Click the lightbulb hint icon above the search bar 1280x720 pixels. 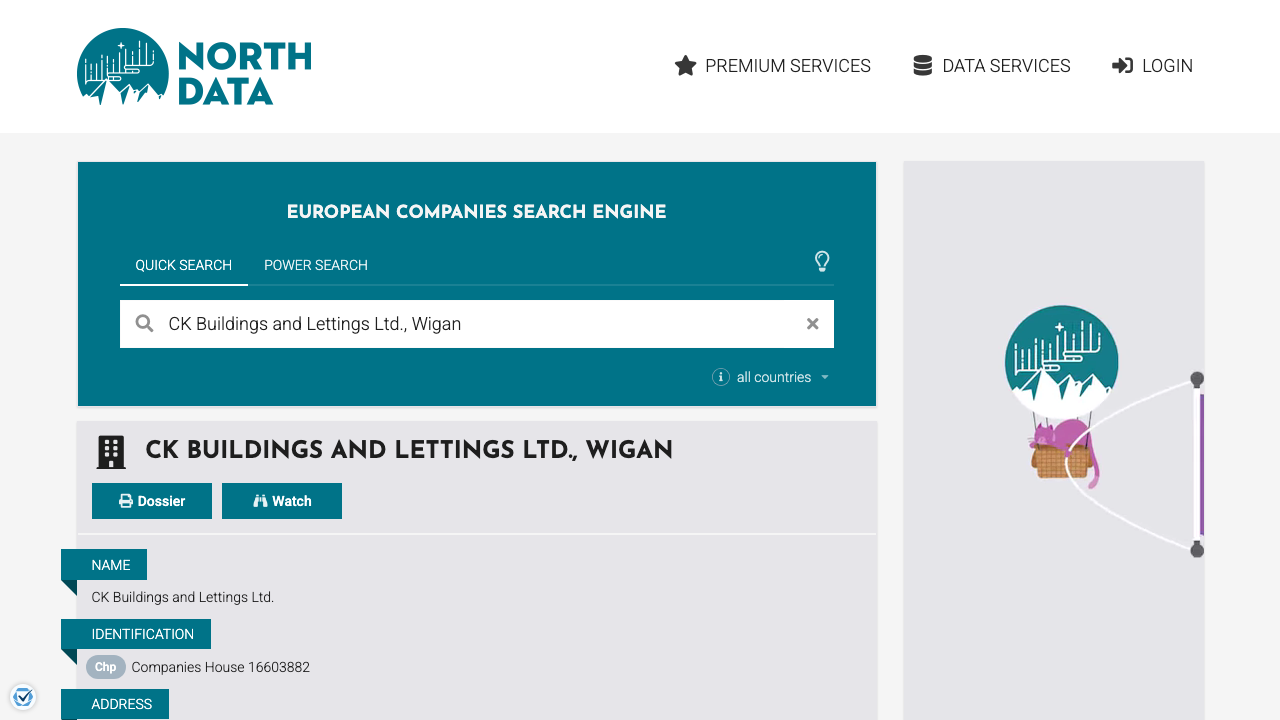point(822,261)
